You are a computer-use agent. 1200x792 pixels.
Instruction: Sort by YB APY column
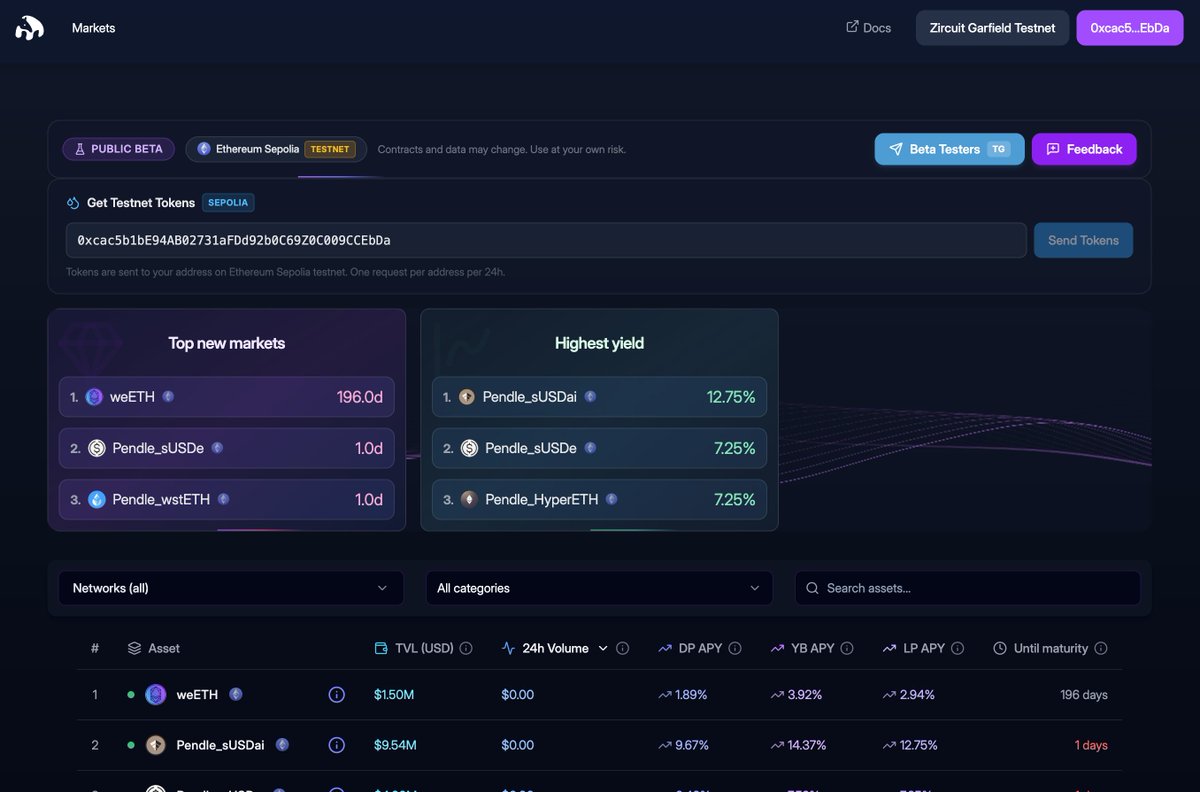click(802, 648)
